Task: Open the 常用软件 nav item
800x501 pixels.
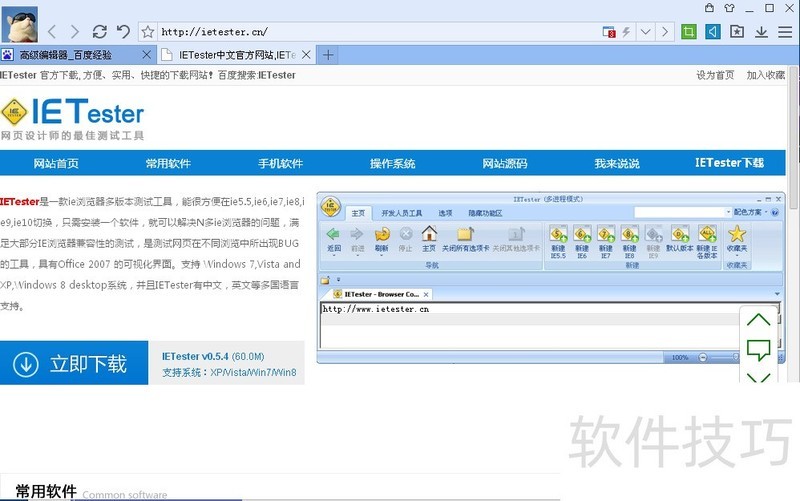Action: 168,163
